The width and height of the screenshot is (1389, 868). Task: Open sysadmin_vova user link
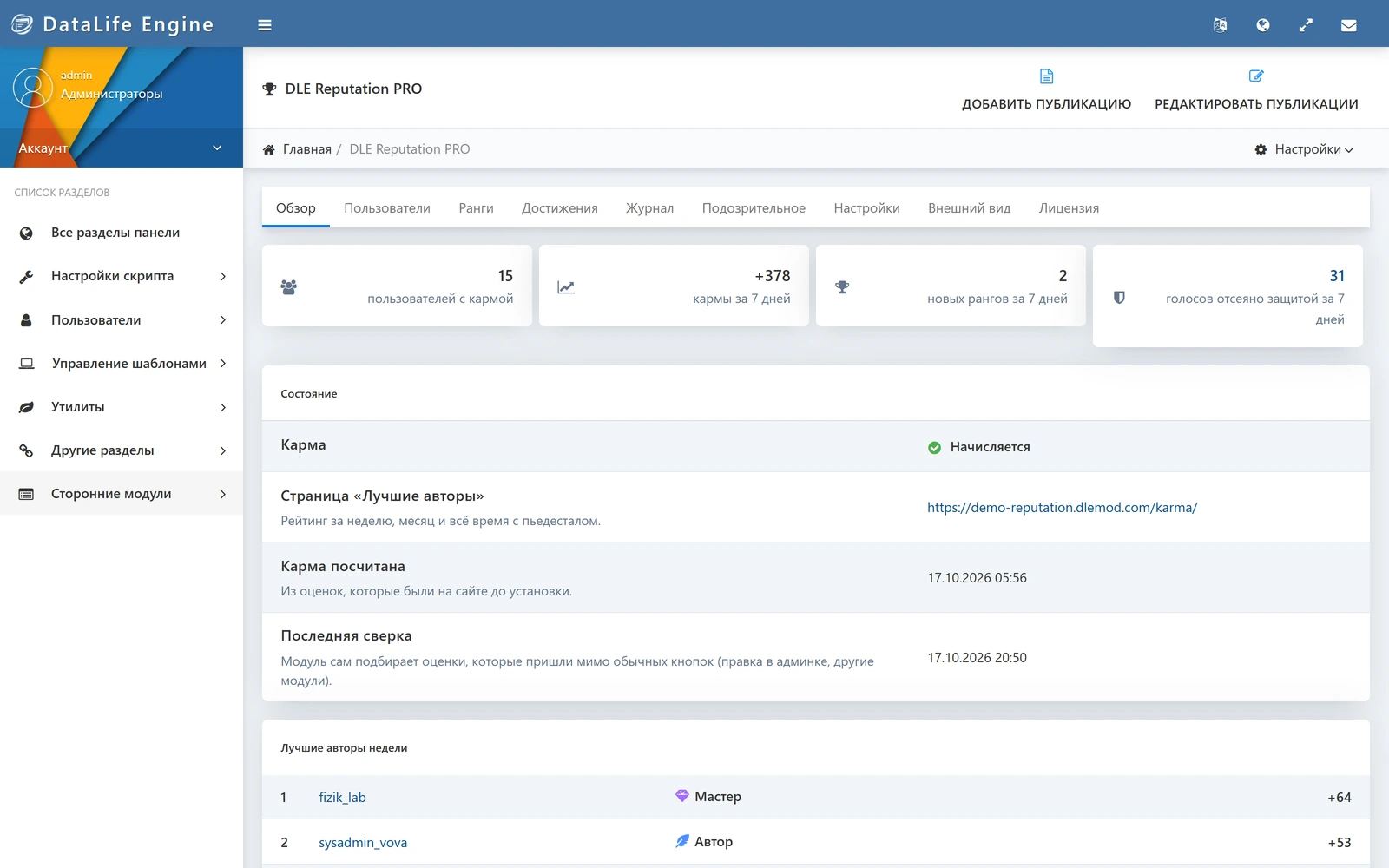click(363, 842)
